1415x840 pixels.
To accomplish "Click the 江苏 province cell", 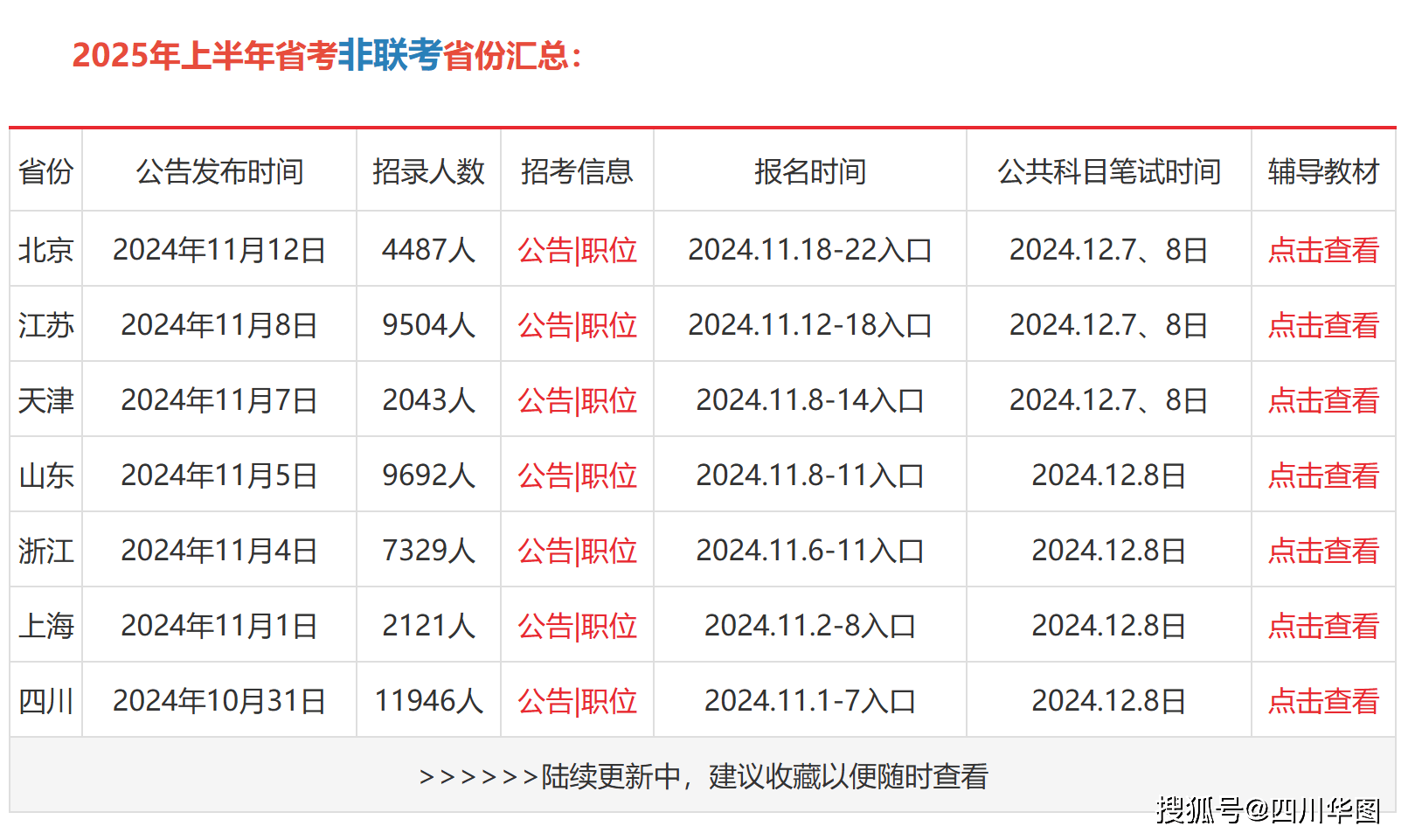I will (x=45, y=325).
